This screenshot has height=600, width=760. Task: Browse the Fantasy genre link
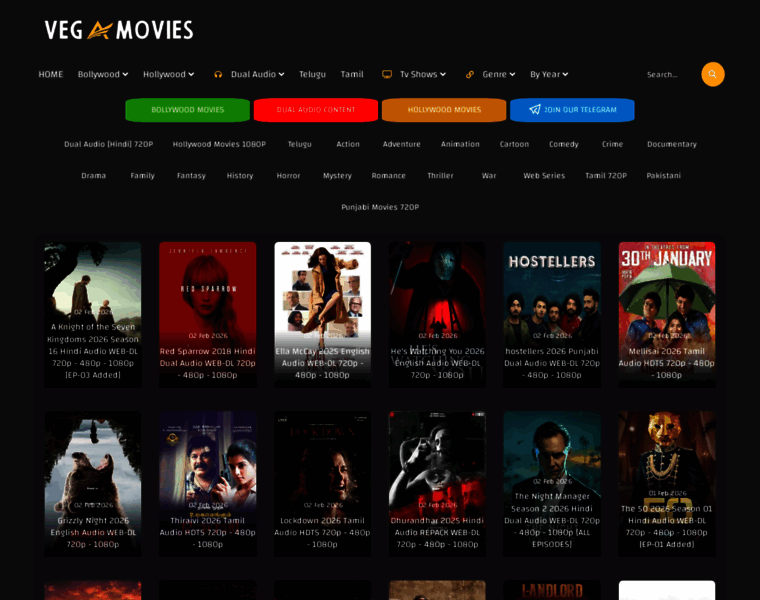click(x=191, y=175)
